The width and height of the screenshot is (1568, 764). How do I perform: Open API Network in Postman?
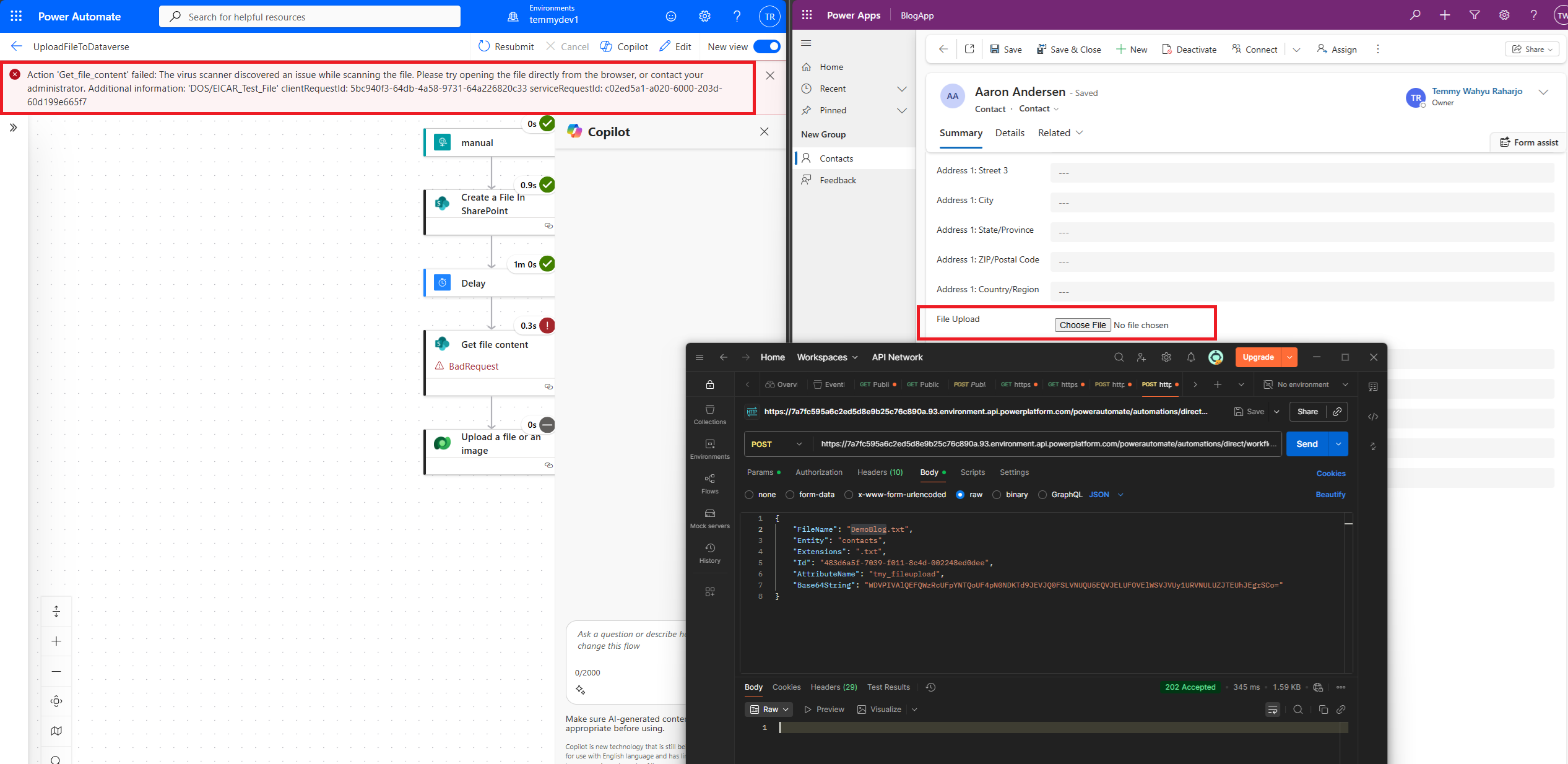click(897, 357)
